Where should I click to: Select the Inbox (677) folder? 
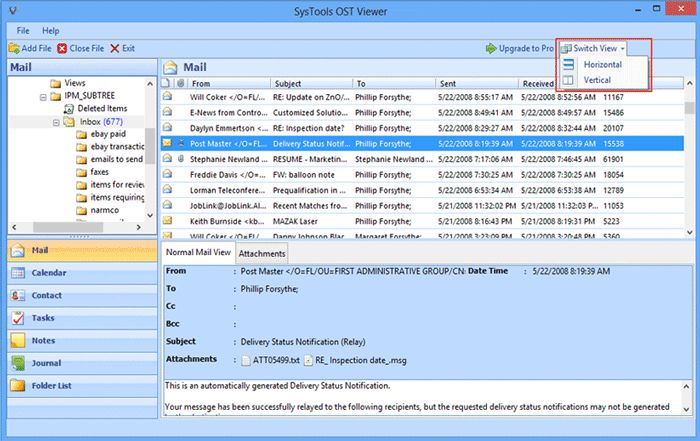(101, 122)
